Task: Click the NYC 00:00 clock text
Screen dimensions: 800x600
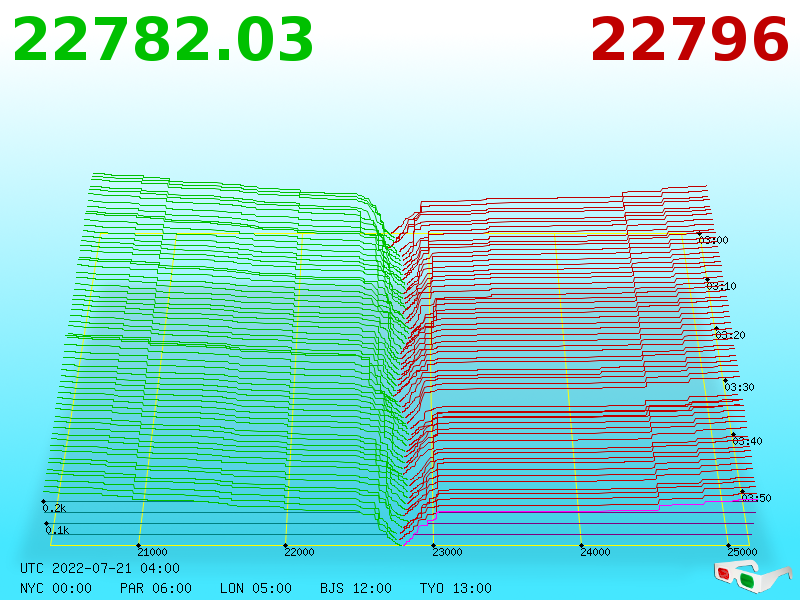Action: 56,588
